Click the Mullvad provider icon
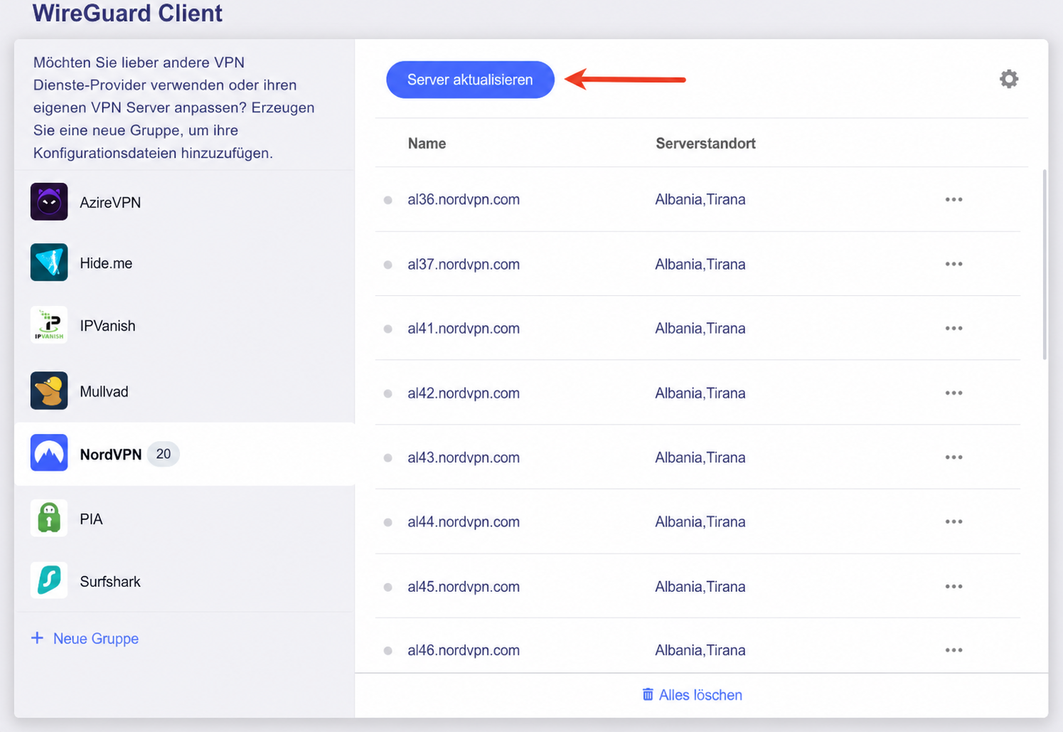The image size is (1063, 732). click(x=49, y=390)
